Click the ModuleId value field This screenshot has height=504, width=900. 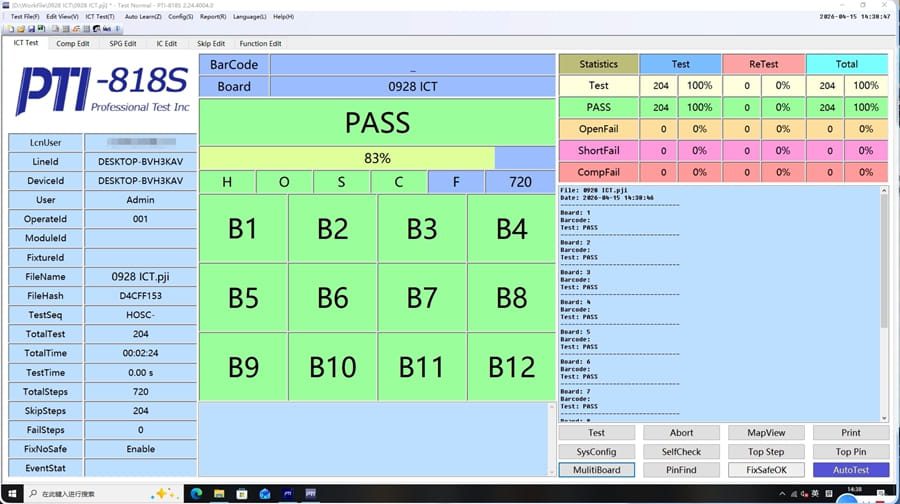tap(141, 238)
